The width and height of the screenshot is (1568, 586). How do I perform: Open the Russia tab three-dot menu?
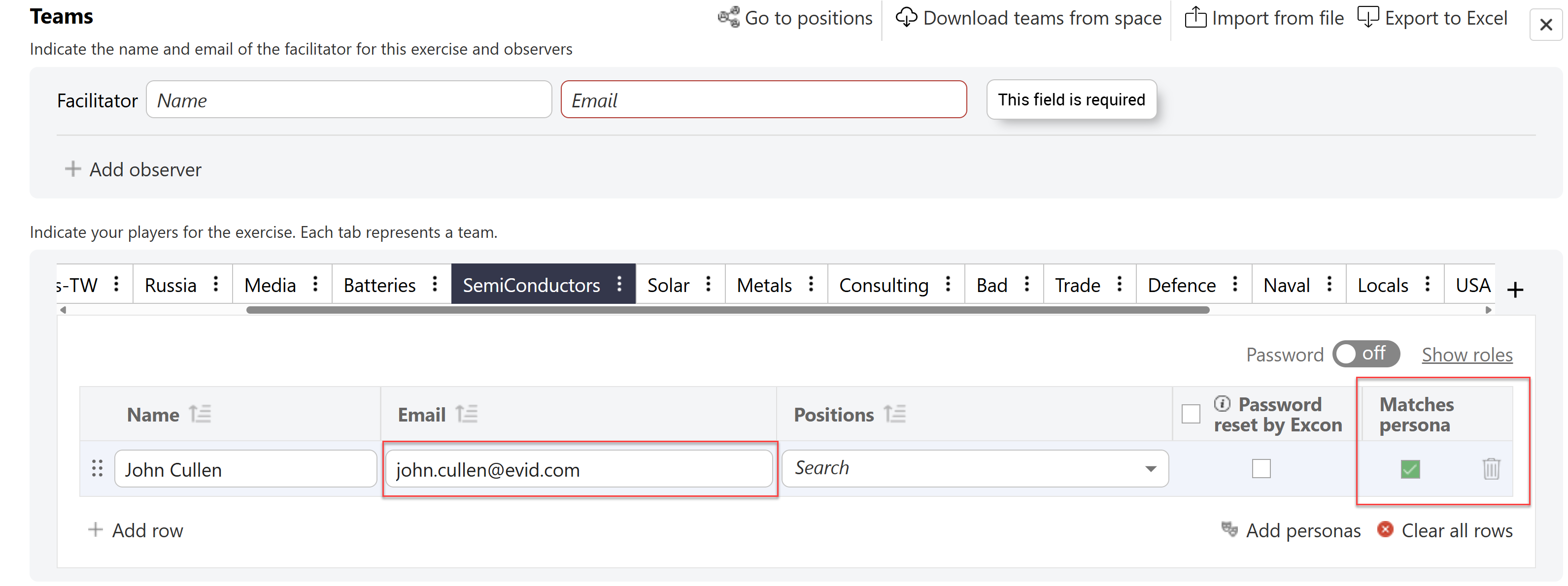[x=215, y=284]
